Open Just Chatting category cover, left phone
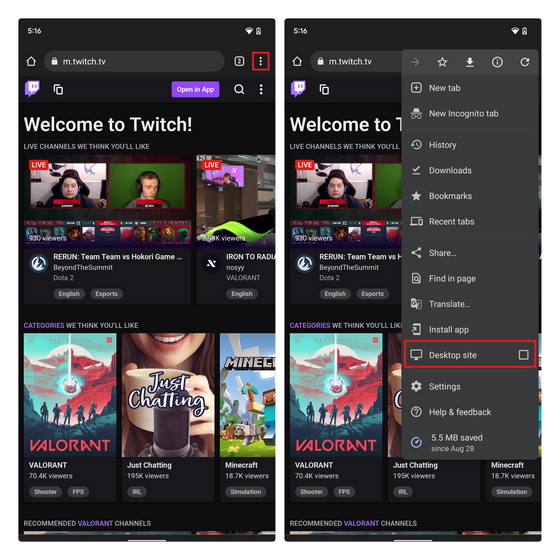Screen dimensions: 560x560 coord(168,395)
